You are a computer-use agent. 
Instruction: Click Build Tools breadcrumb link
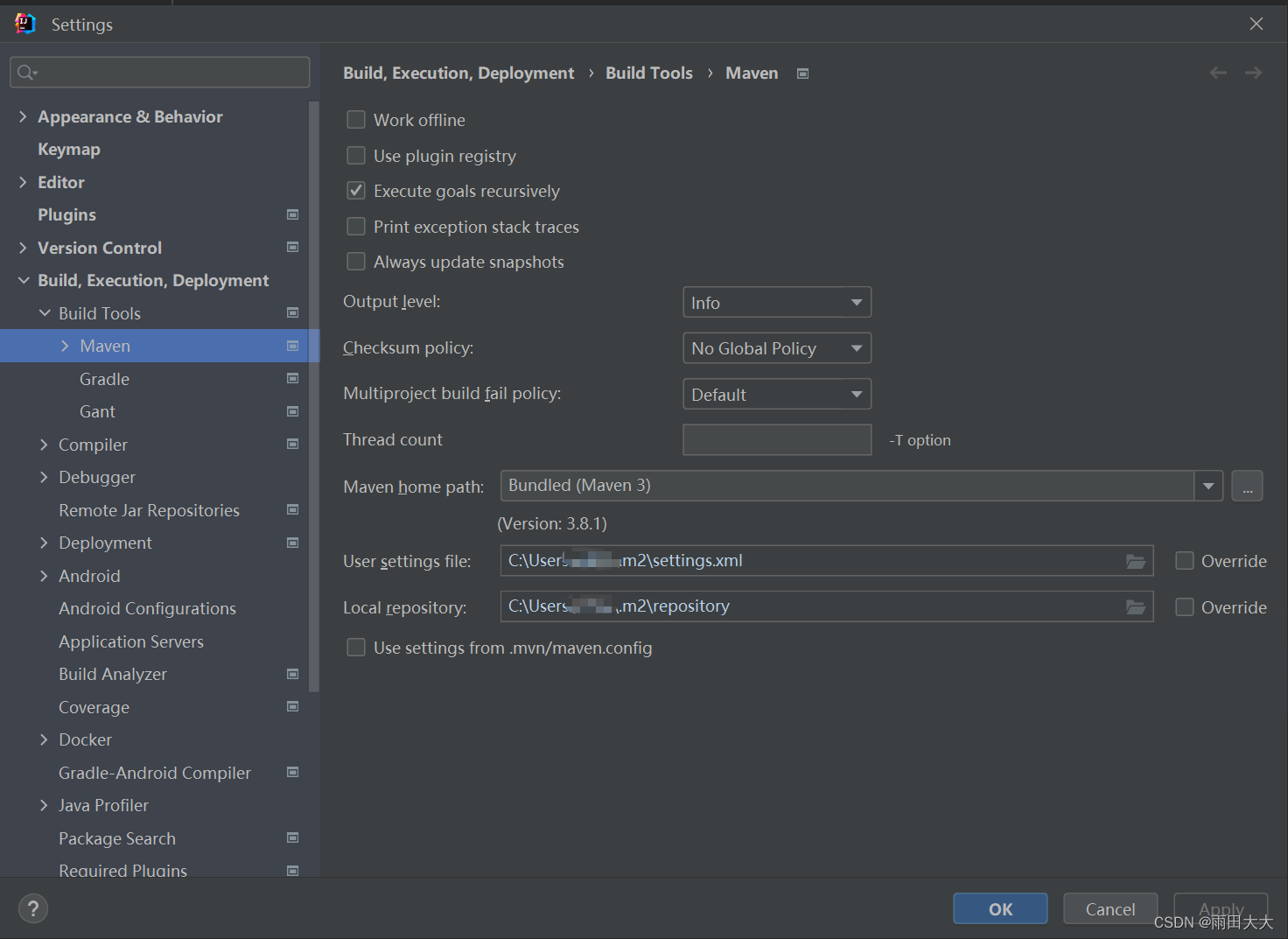[x=649, y=73]
